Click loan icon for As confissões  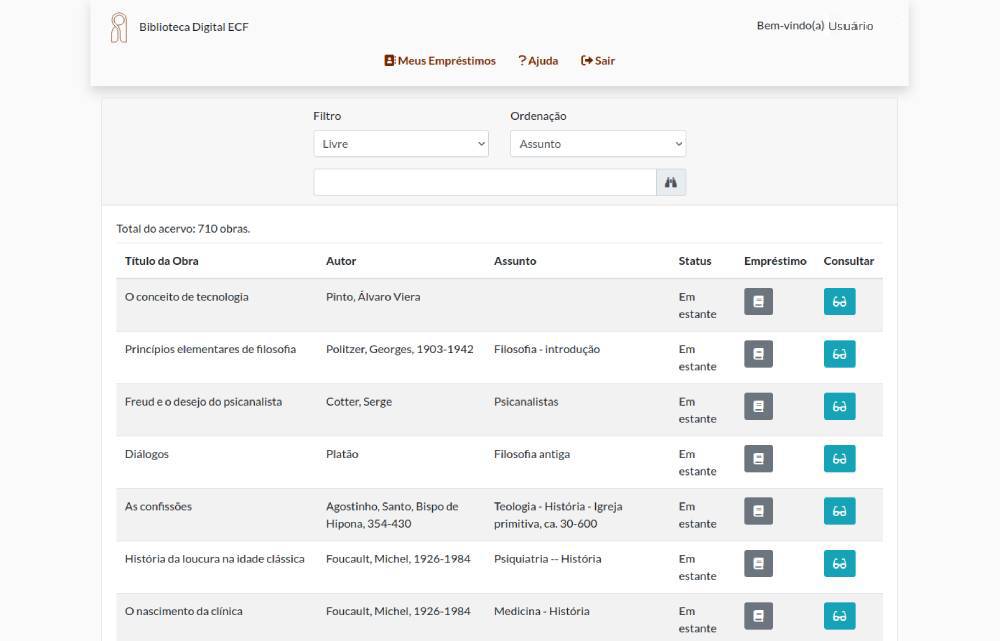tap(758, 511)
